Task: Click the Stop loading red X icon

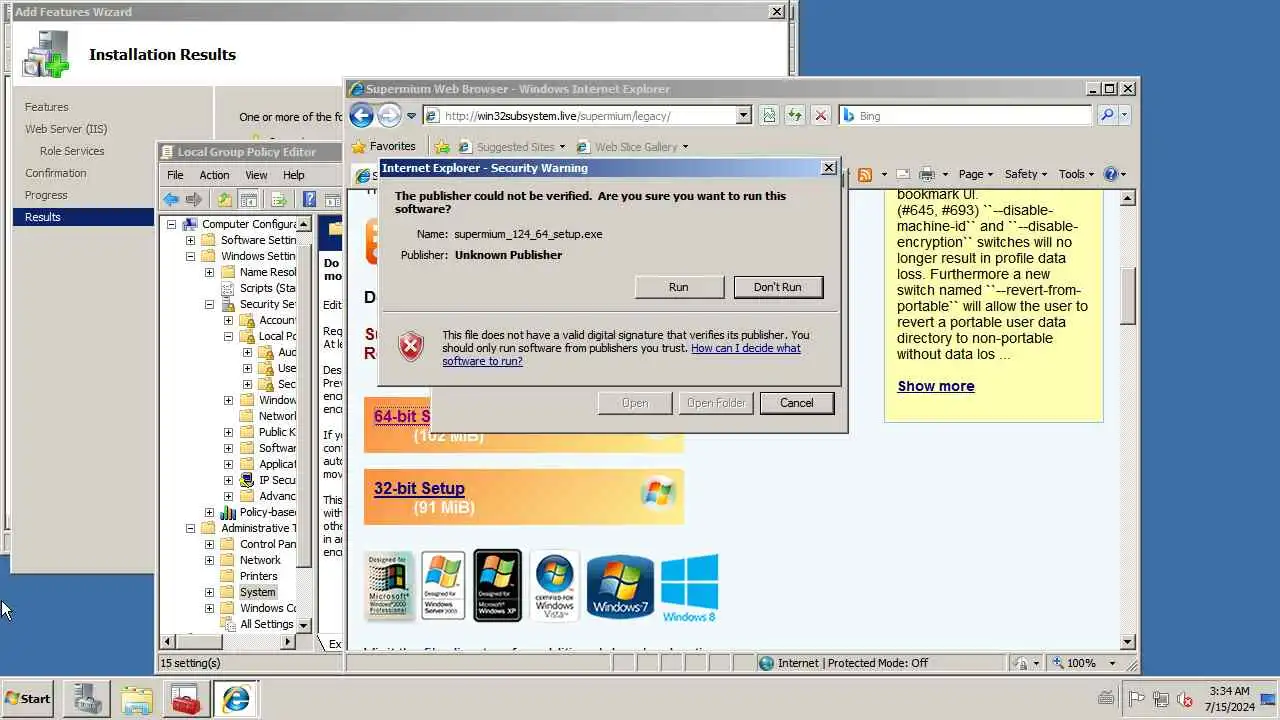Action: [821, 116]
